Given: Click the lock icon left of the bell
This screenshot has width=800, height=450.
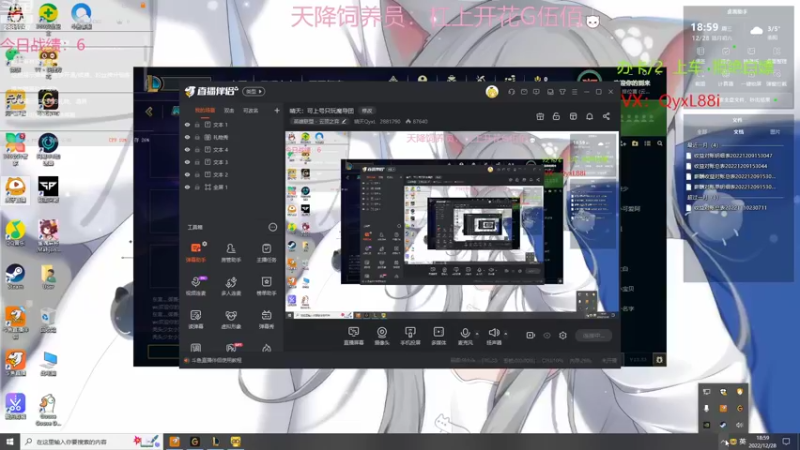Looking at the screenshot, I should click(x=556, y=116).
